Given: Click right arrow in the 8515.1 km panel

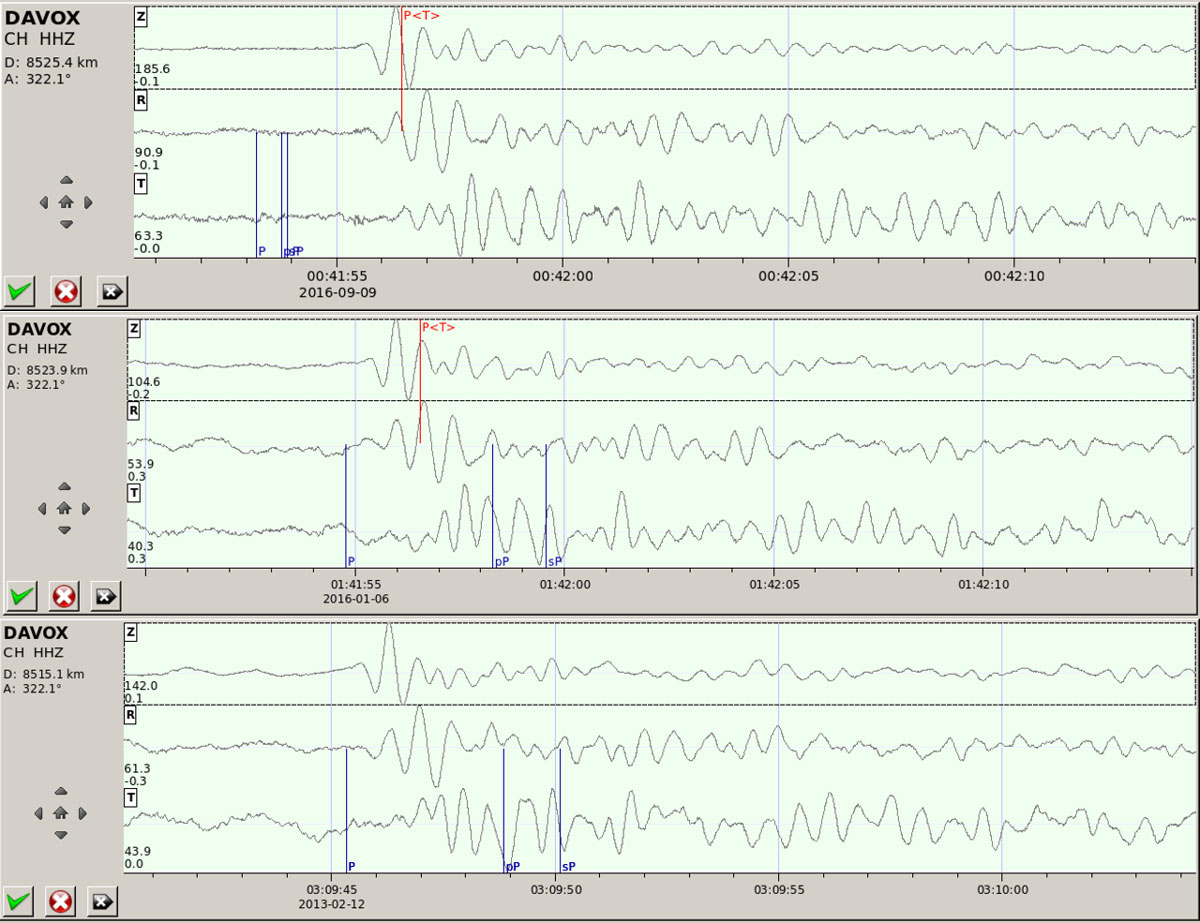Looking at the screenshot, I should 82,812.
